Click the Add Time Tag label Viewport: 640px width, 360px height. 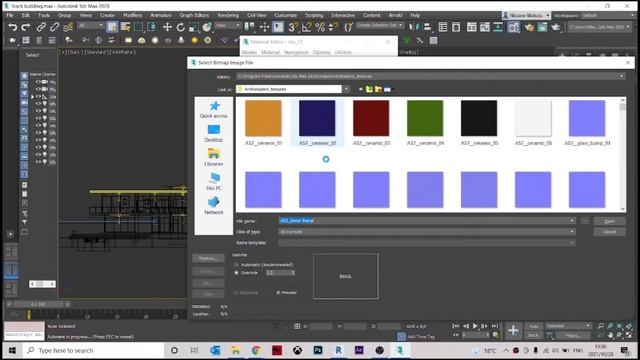[x=421, y=337]
